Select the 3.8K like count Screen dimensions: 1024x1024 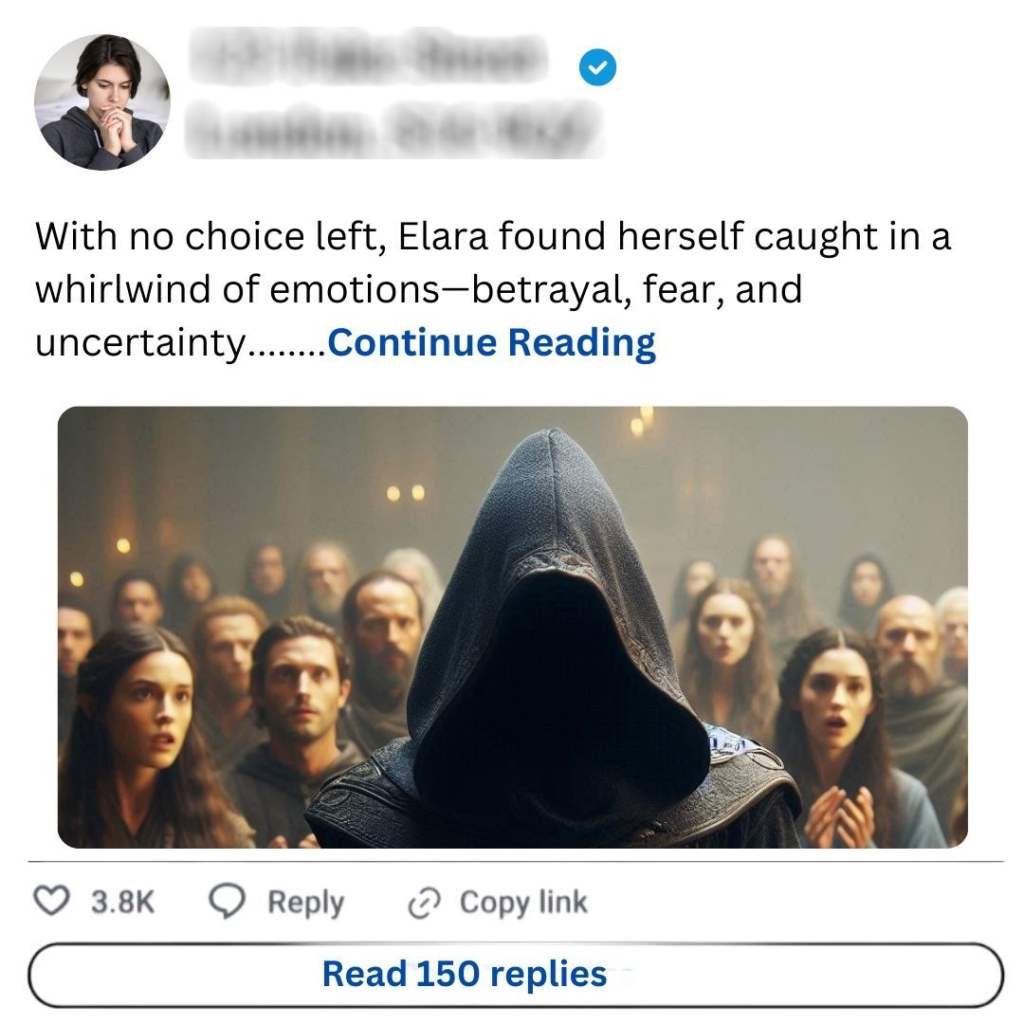tap(122, 902)
